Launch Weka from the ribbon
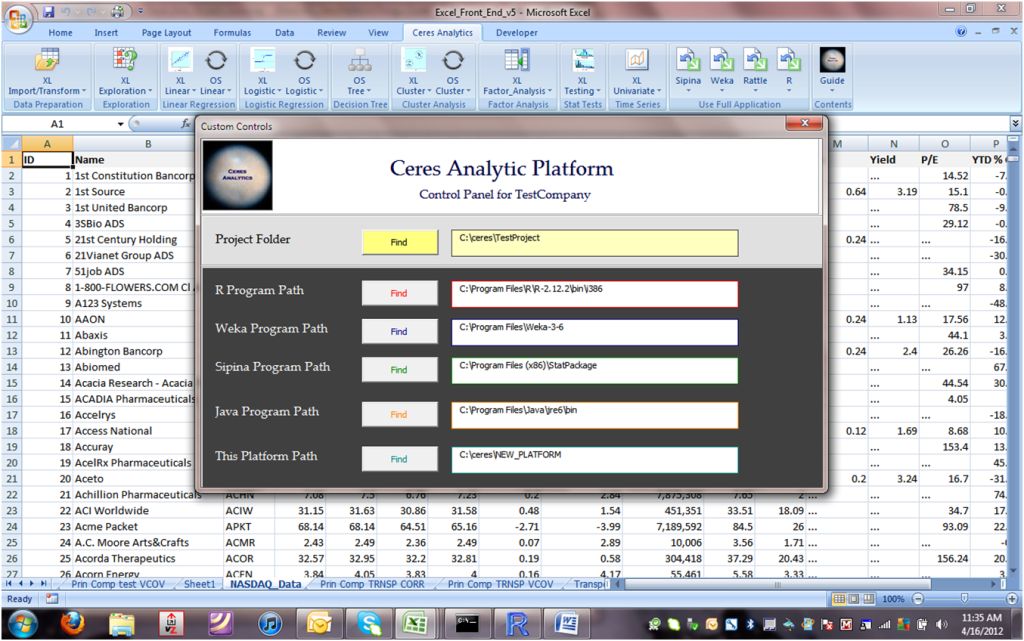The width and height of the screenshot is (1024, 641). (x=722, y=69)
